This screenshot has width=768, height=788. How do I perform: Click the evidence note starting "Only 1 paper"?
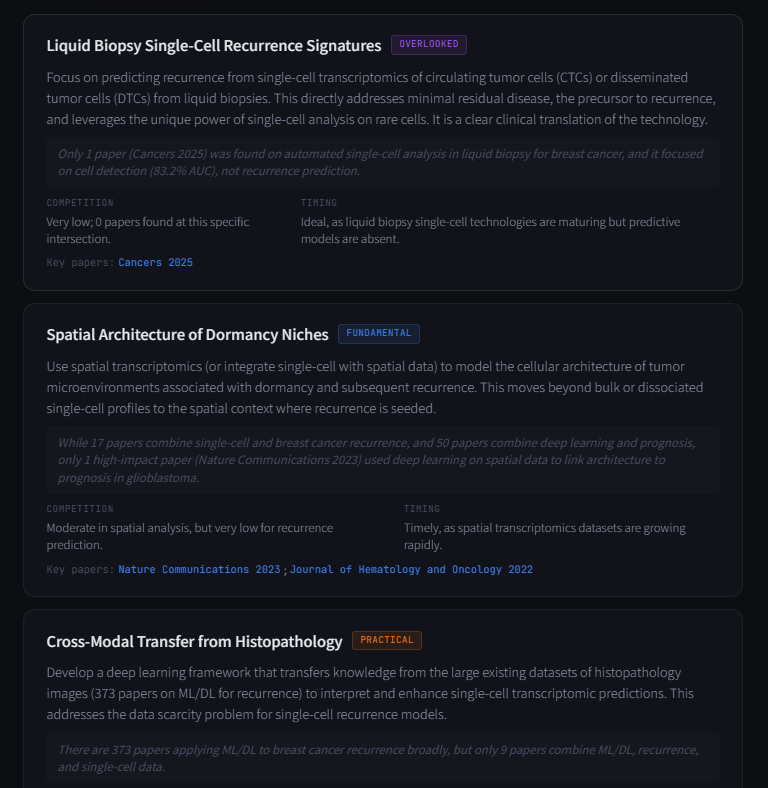[x=380, y=162]
